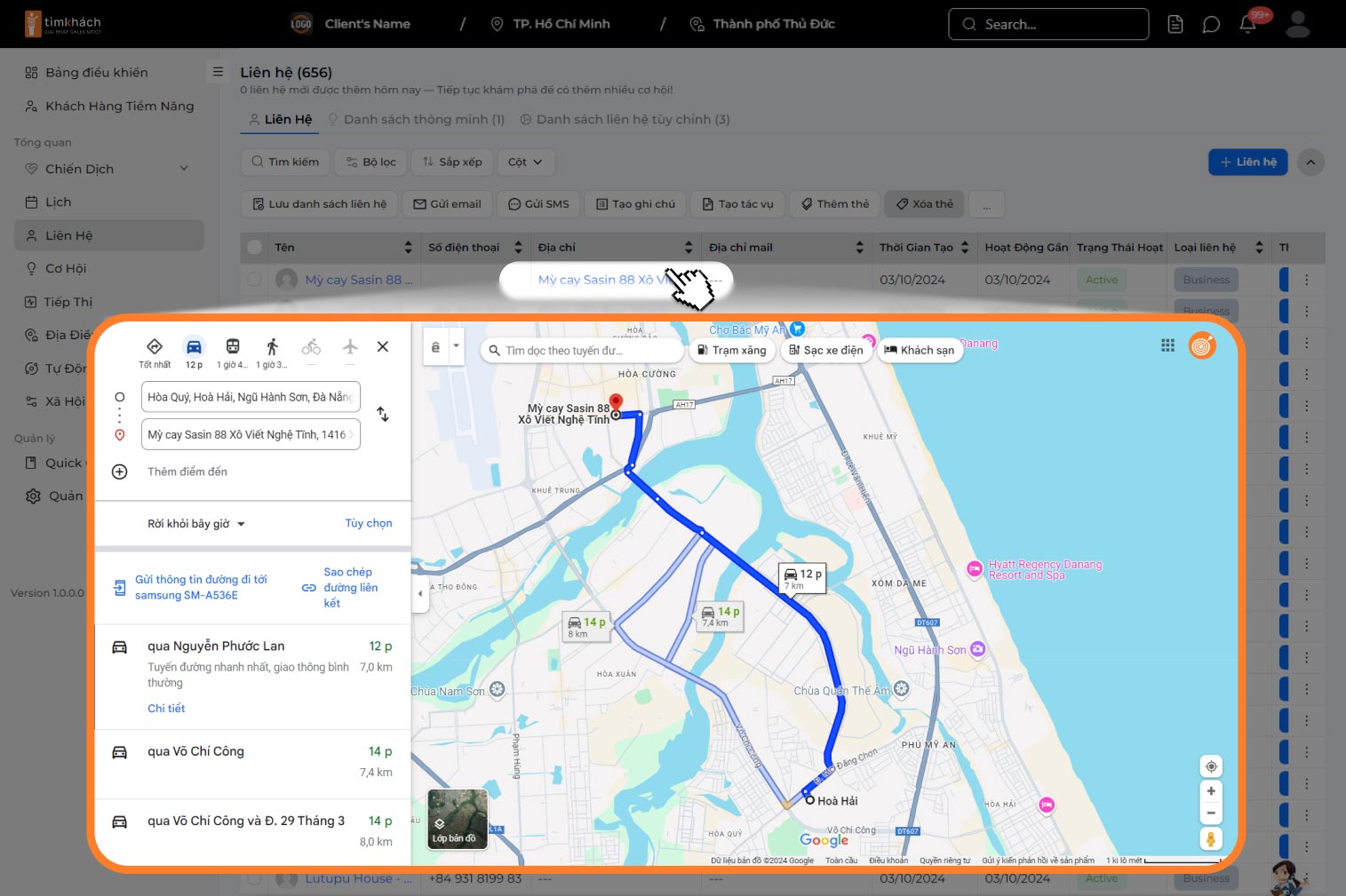Filter map by Sạc xe điện
1346x896 pixels.
(826, 350)
